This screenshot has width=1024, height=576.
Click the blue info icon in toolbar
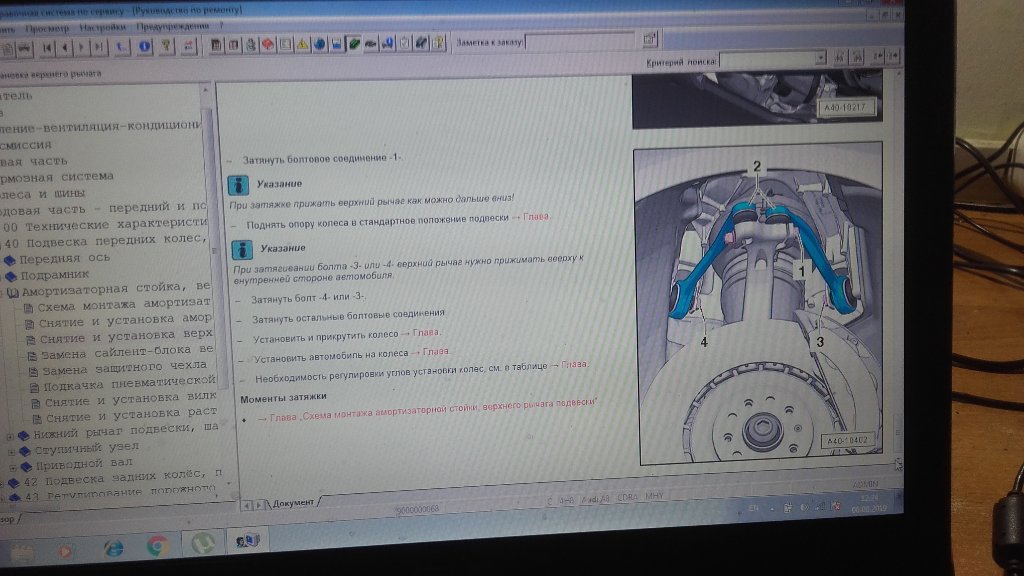pos(144,45)
